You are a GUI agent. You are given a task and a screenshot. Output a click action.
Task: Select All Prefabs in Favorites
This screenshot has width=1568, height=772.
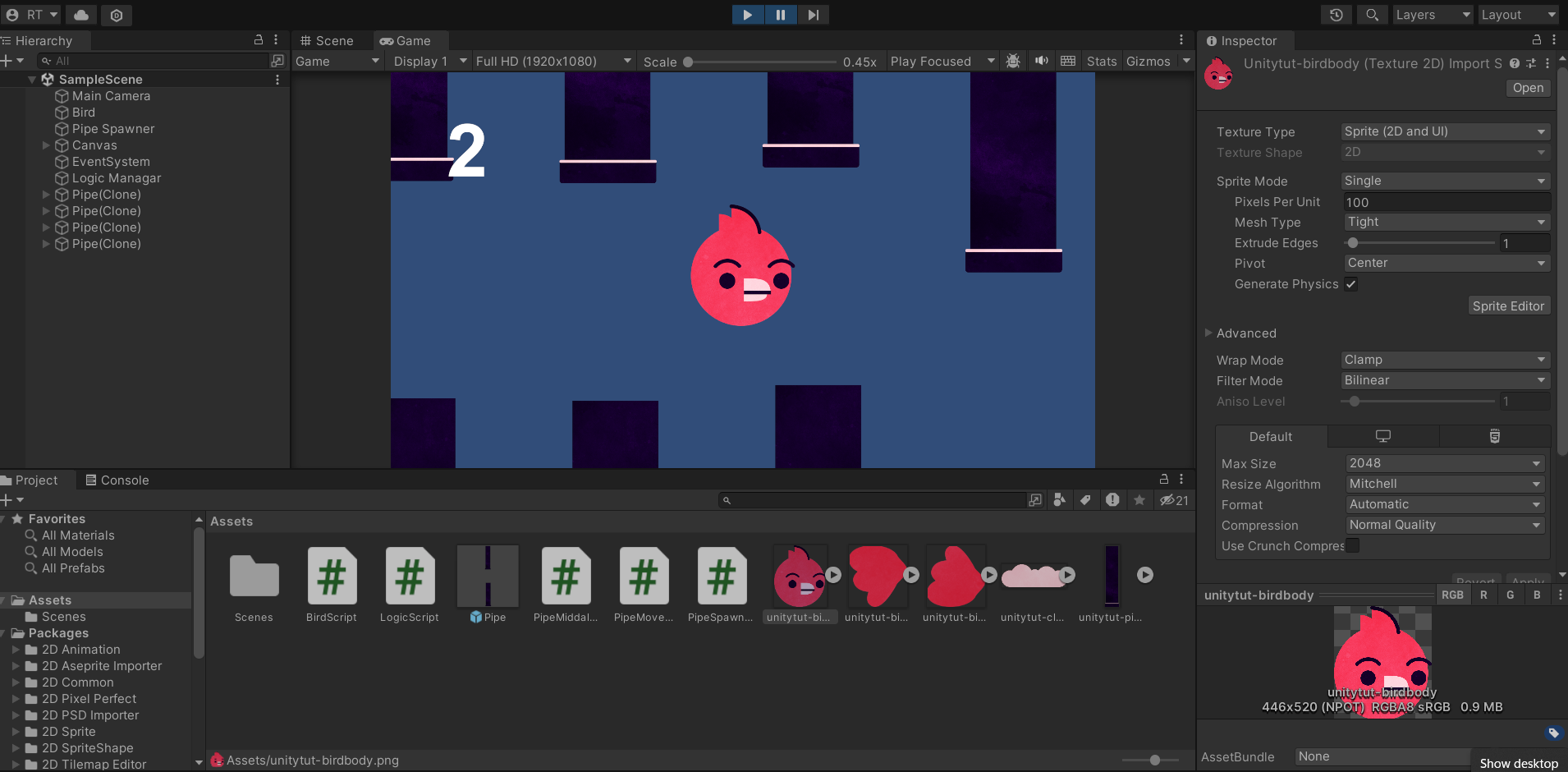(73, 568)
